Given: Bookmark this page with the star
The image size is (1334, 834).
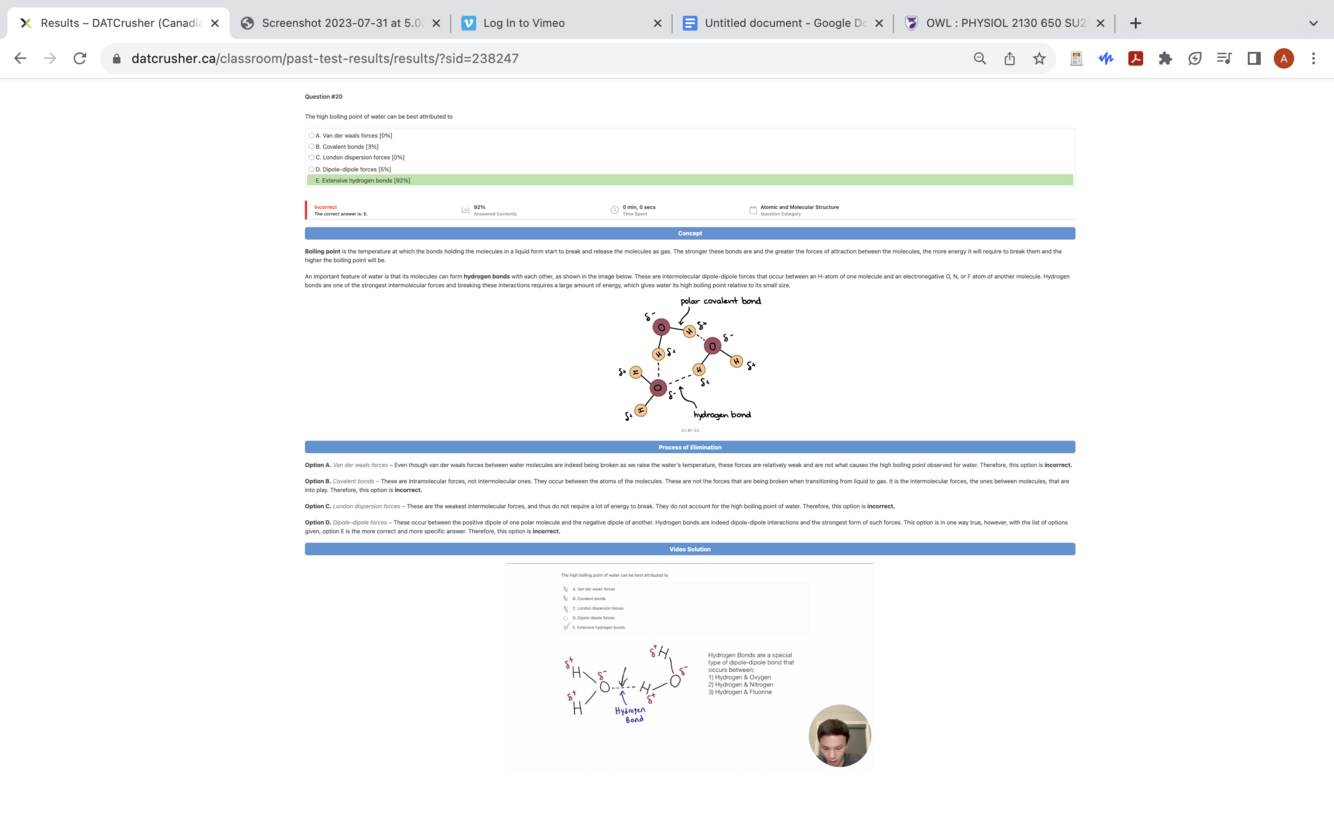Looking at the screenshot, I should (x=1040, y=58).
